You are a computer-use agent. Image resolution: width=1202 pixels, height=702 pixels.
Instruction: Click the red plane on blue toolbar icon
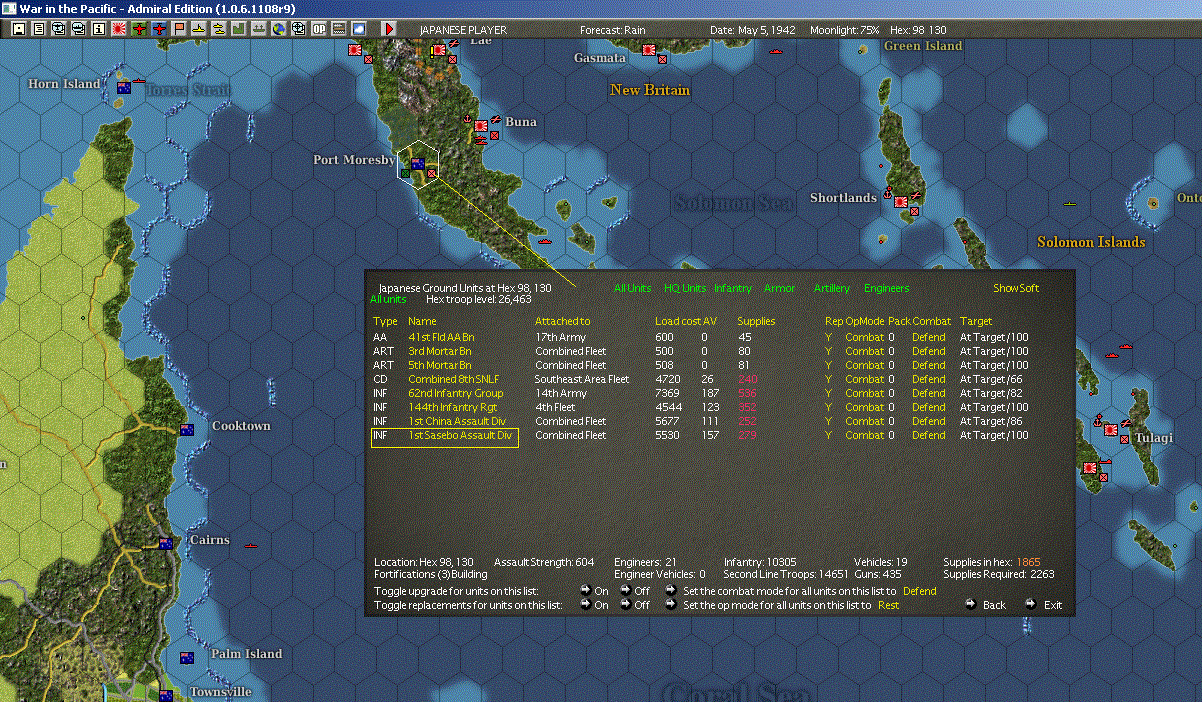click(x=159, y=29)
